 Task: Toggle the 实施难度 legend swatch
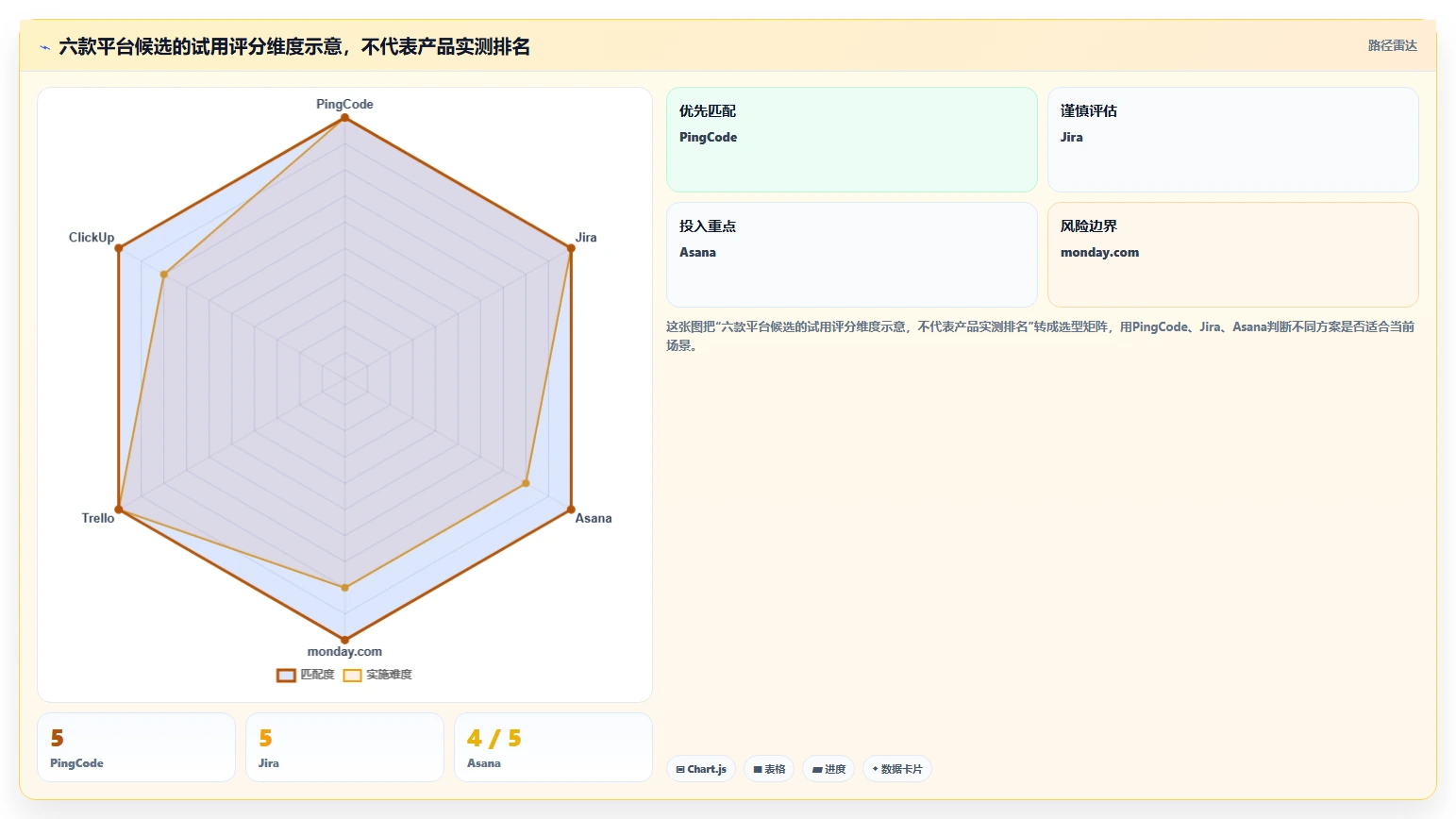[352, 675]
